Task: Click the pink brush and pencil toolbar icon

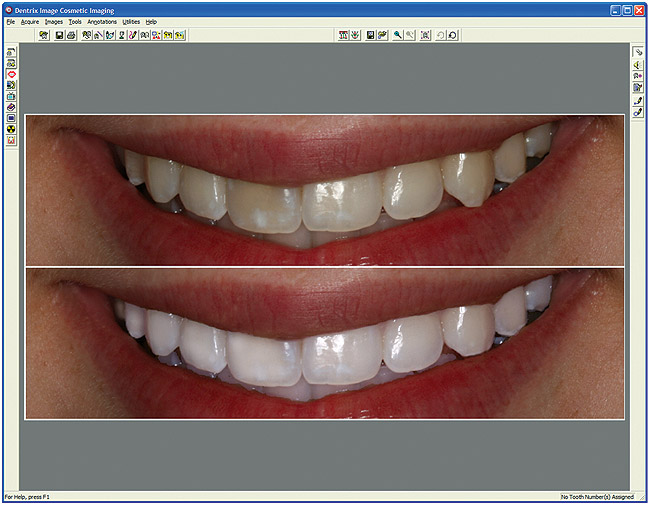Action: pyautogui.click(x=133, y=35)
